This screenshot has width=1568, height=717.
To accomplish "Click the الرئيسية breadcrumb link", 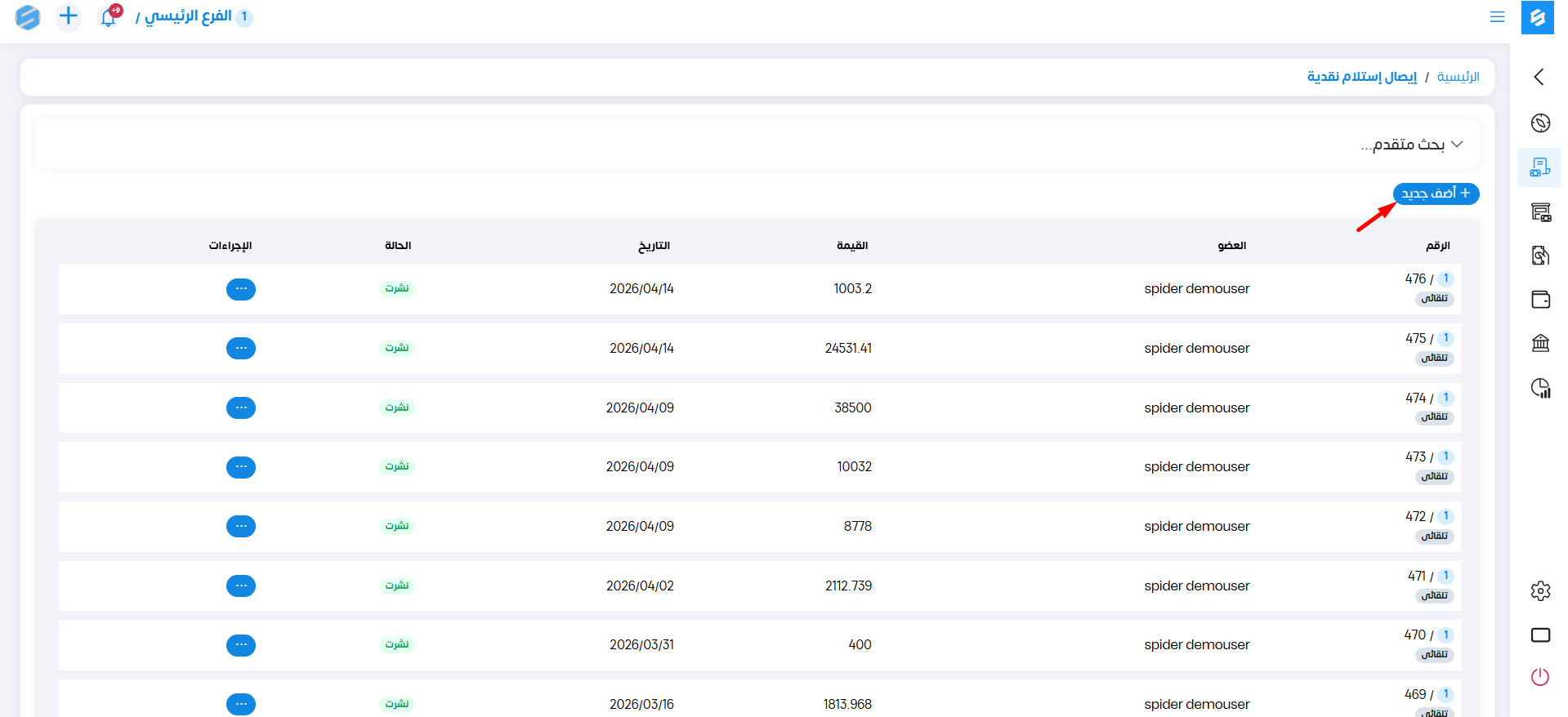I will point(1458,77).
